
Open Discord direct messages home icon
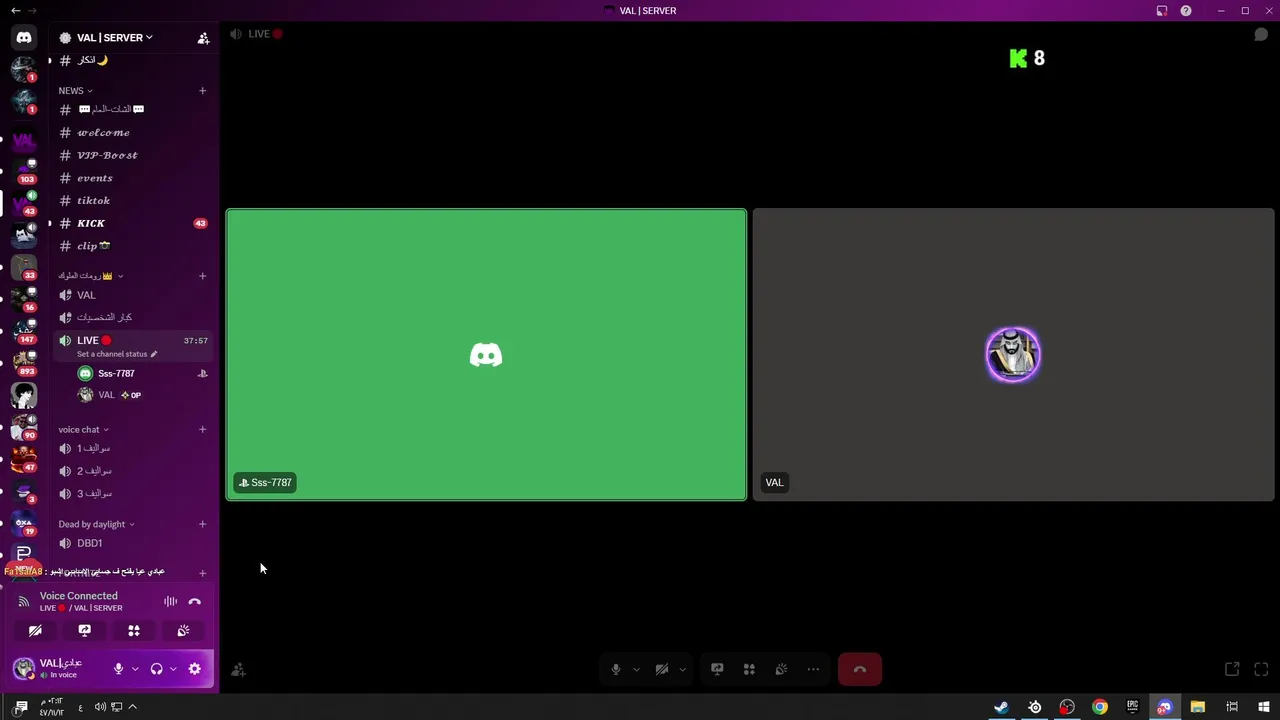(x=24, y=37)
